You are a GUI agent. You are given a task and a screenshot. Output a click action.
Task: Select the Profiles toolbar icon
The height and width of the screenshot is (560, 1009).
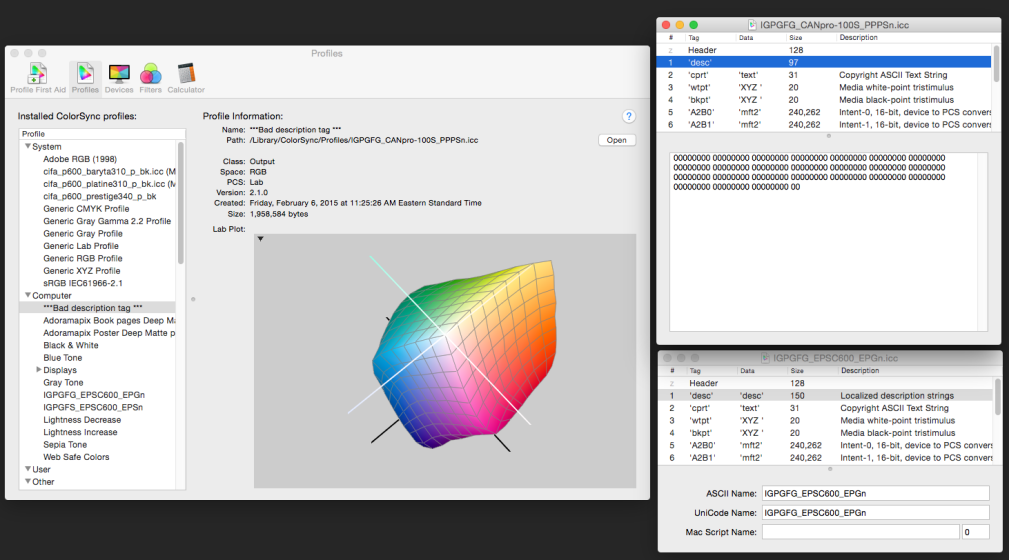[x=85, y=79]
